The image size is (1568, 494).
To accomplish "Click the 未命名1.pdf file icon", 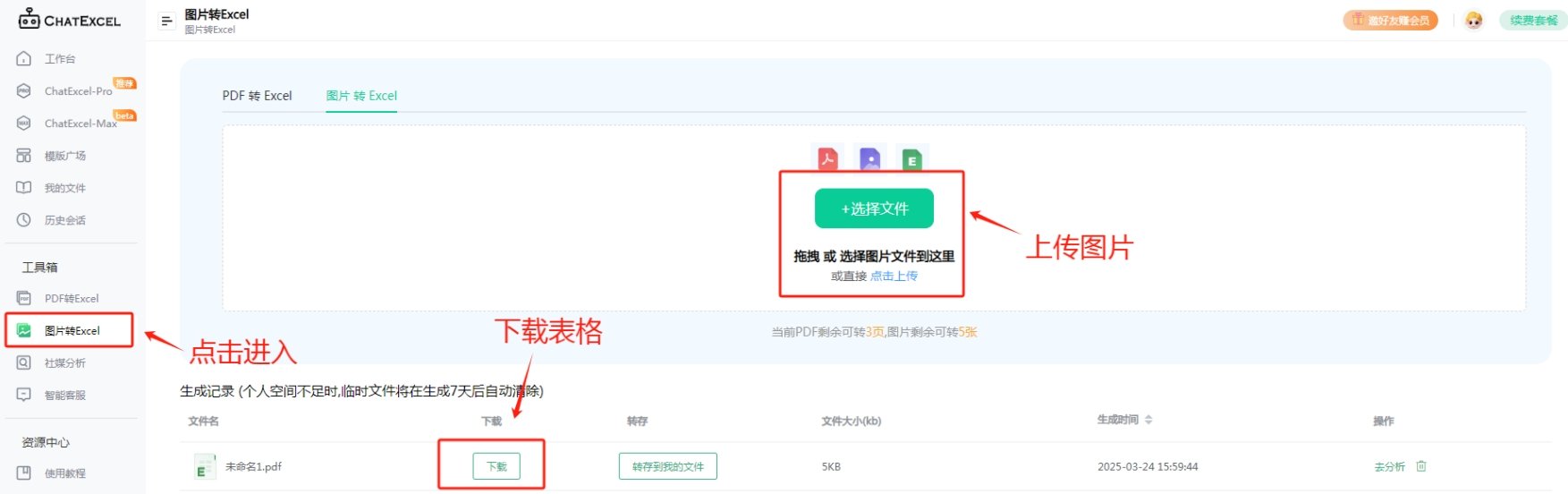I will click(205, 466).
